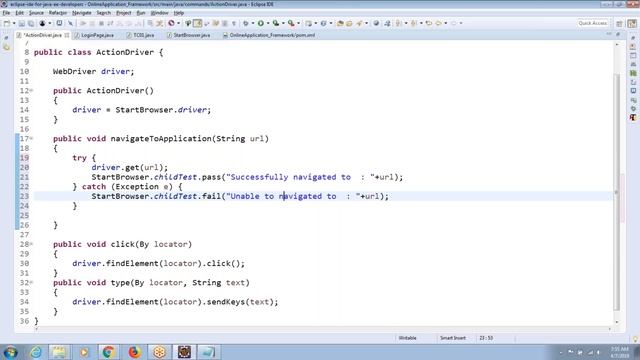Open Firefox from the taskbar
The width and height of the screenshot is (640, 360).
134,352
